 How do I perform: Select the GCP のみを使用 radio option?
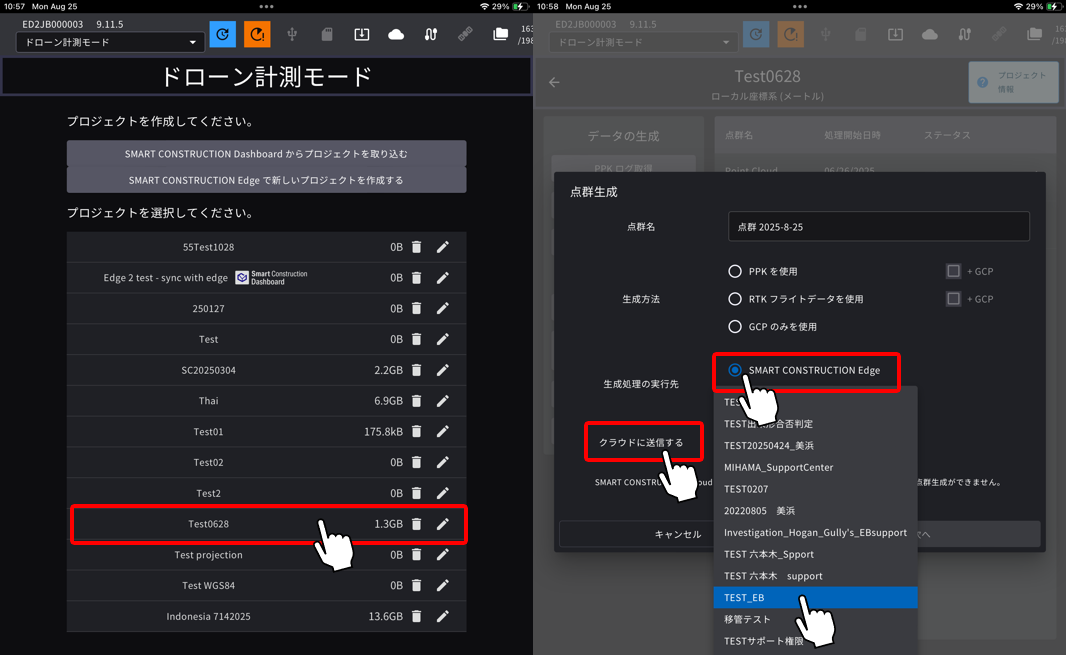(734, 326)
